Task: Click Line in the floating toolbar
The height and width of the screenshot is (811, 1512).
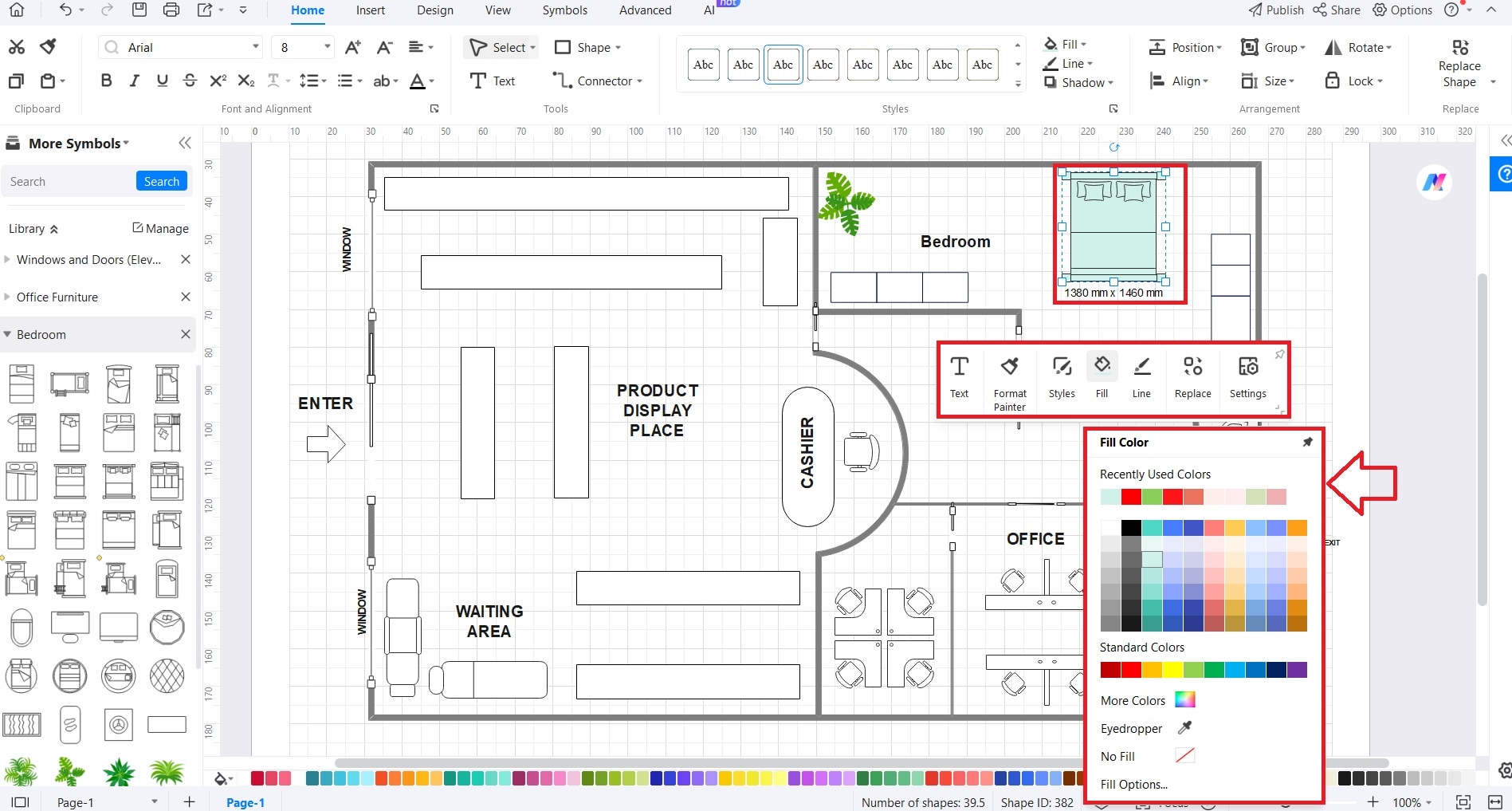Action: point(1141,376)
